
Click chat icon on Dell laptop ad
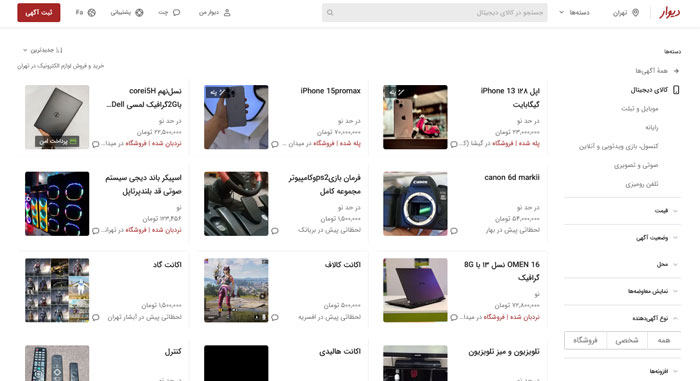96,144
